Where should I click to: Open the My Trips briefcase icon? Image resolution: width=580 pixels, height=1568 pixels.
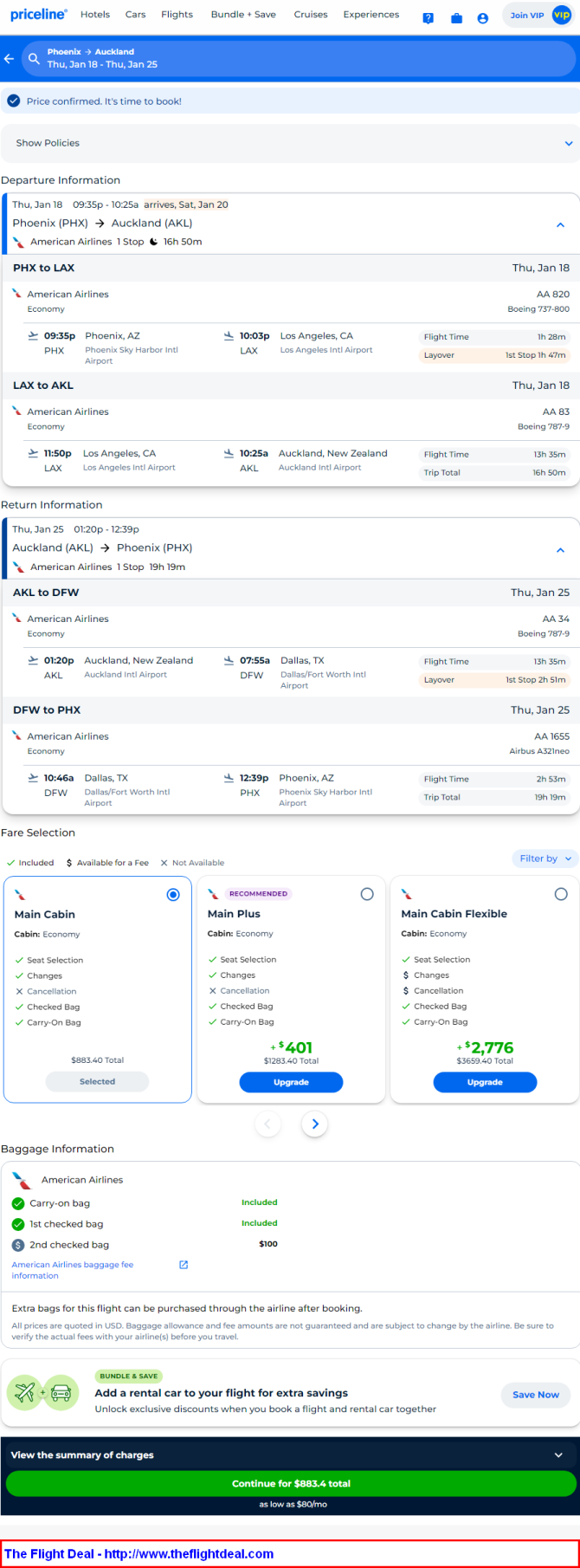[456, 17]
